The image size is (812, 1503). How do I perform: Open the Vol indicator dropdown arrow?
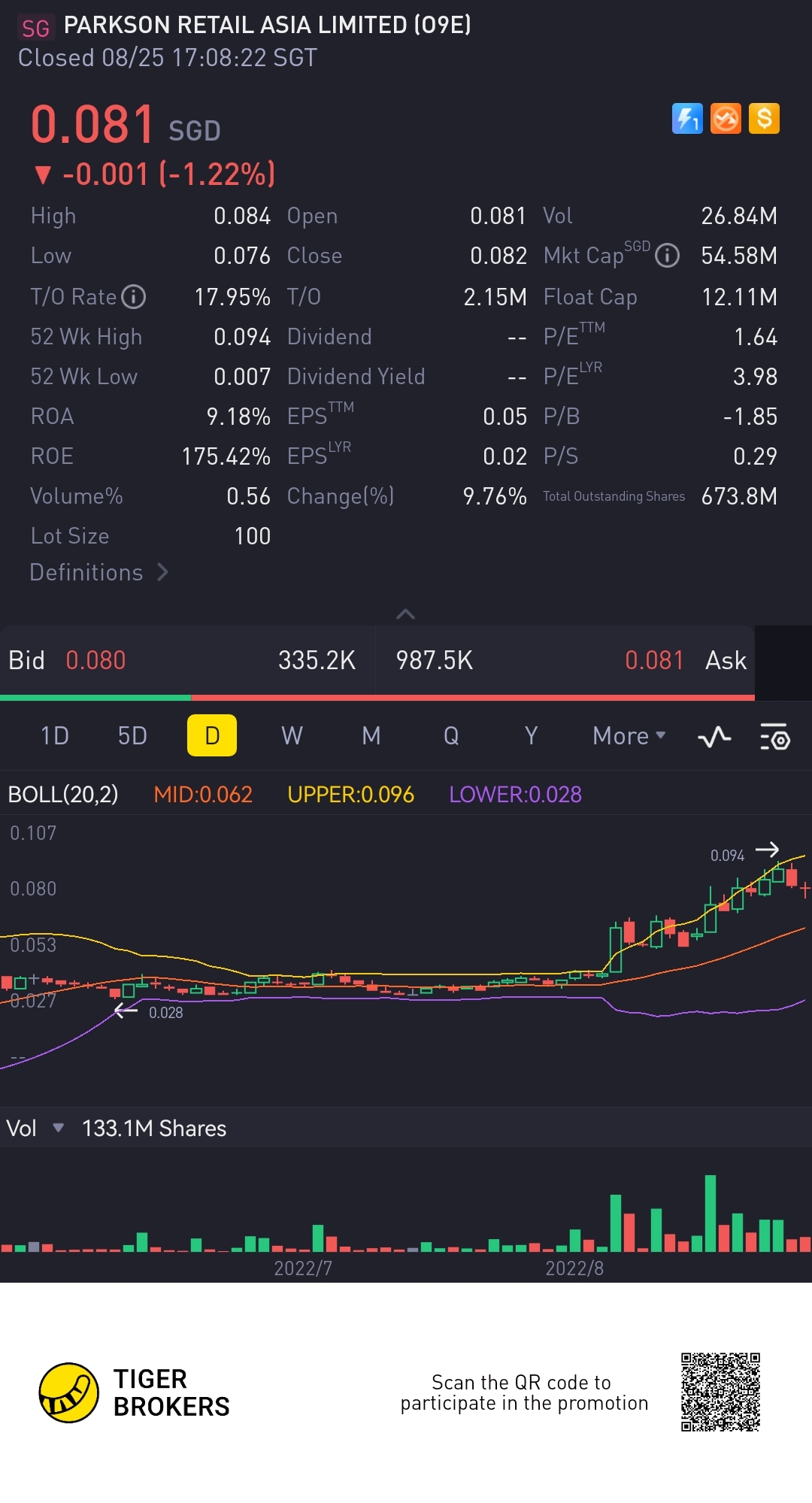click(x=58, y=1128)
